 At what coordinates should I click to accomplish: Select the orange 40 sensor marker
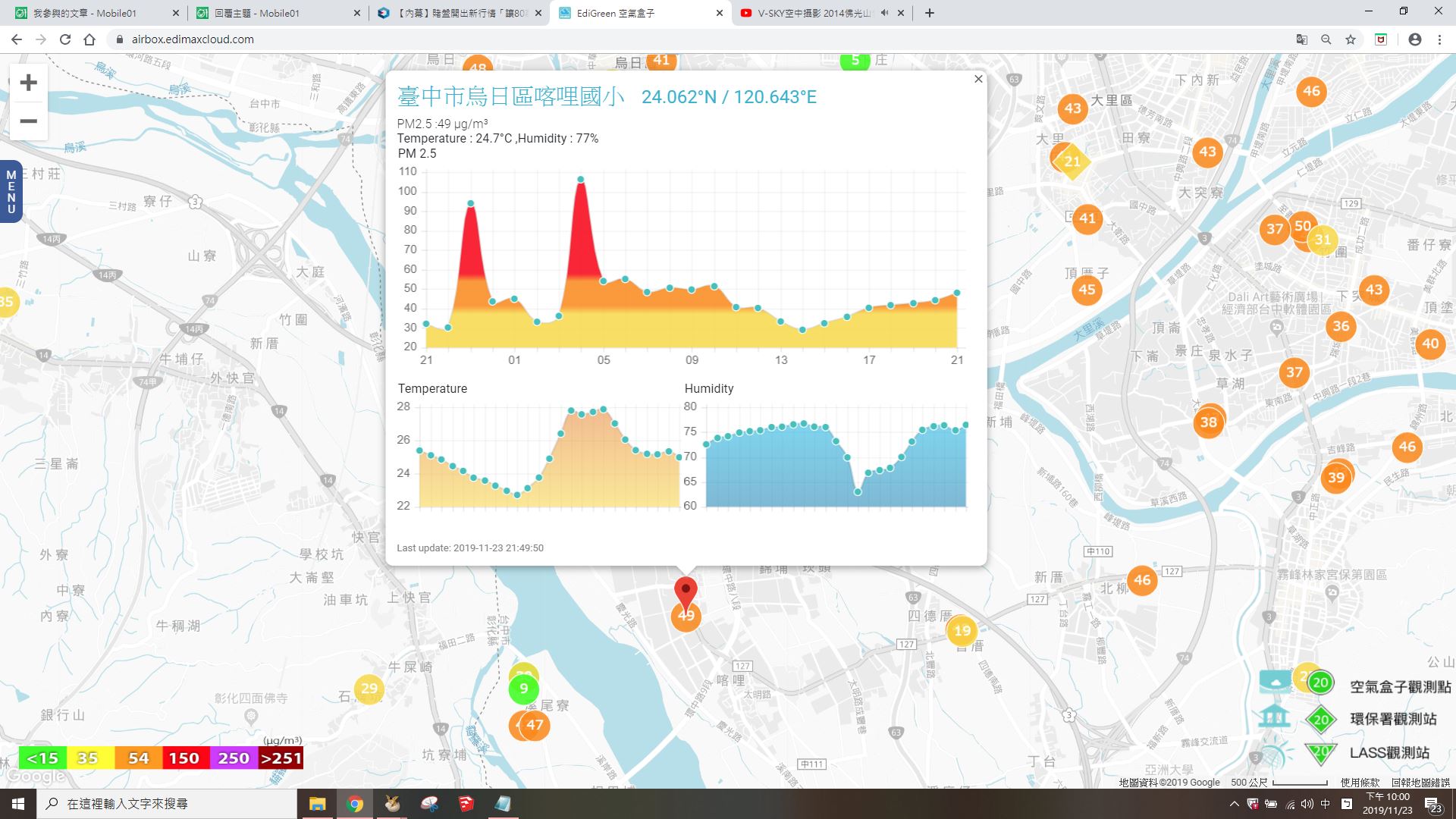1430,344
